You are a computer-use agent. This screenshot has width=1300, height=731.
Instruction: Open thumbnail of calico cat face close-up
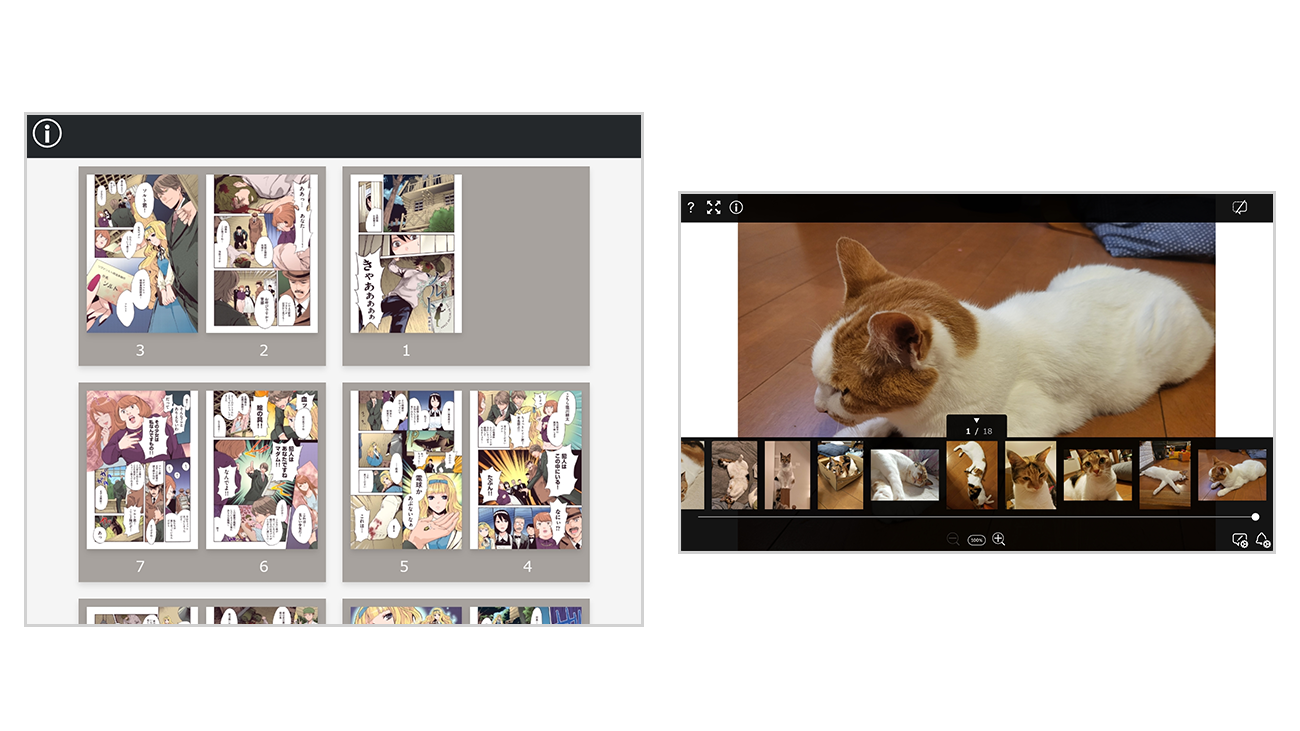[x=1031, y=475]
